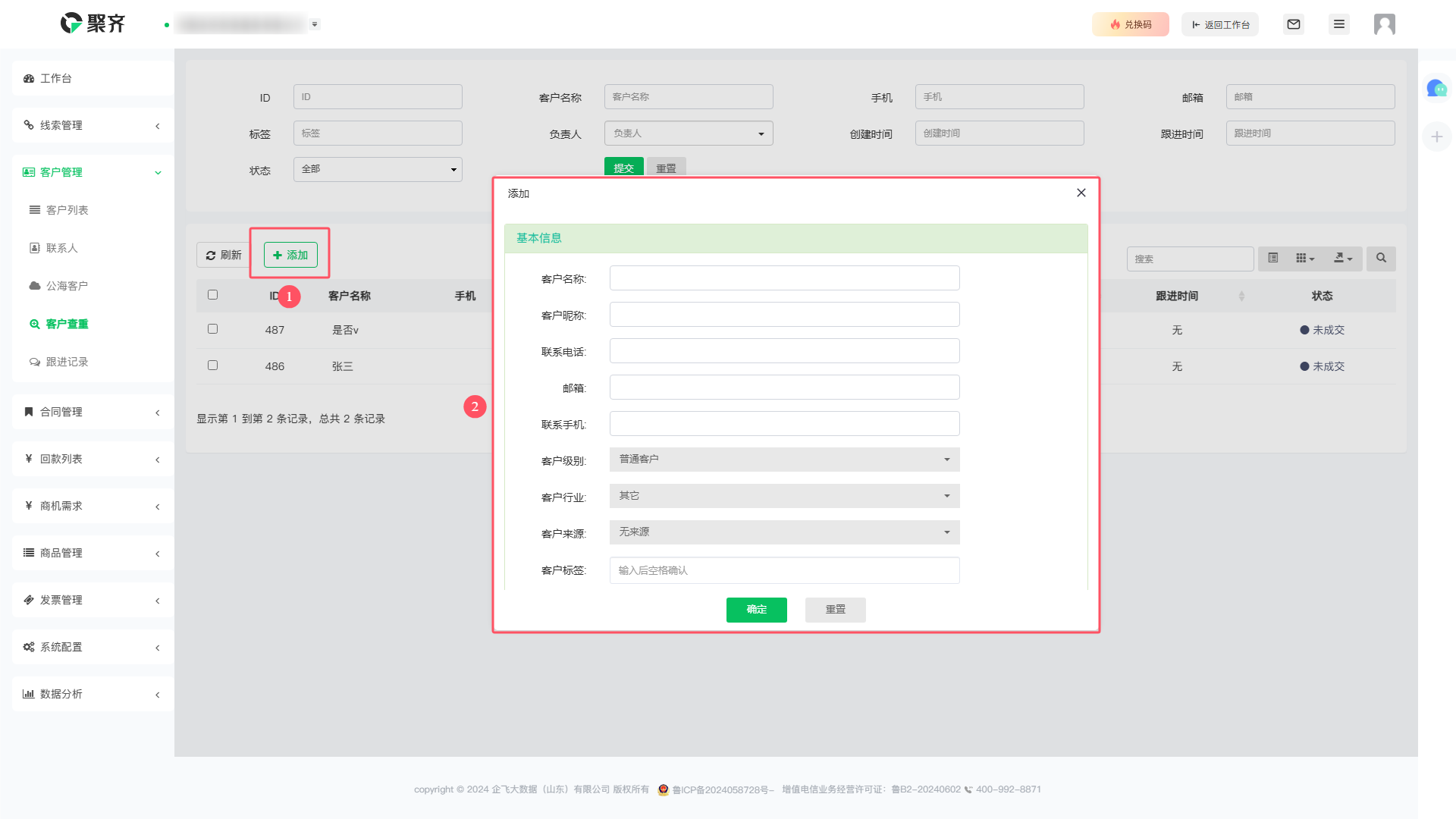
Task: Click the customer name 张三
Action: pyautogui.click(x=343, y=366)
